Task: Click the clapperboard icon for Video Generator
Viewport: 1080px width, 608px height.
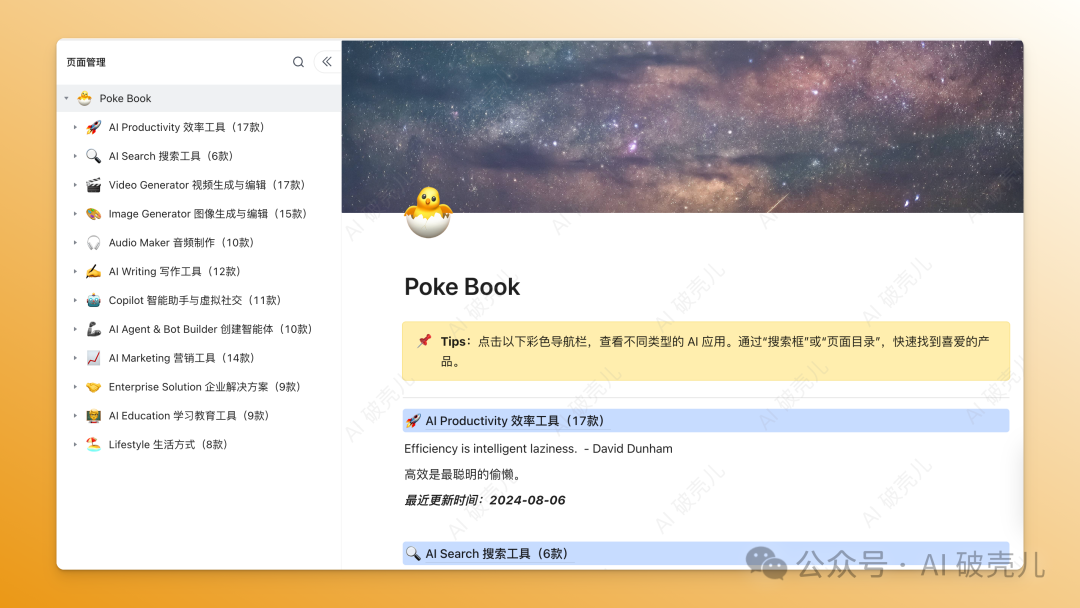Action: point(93,185)
